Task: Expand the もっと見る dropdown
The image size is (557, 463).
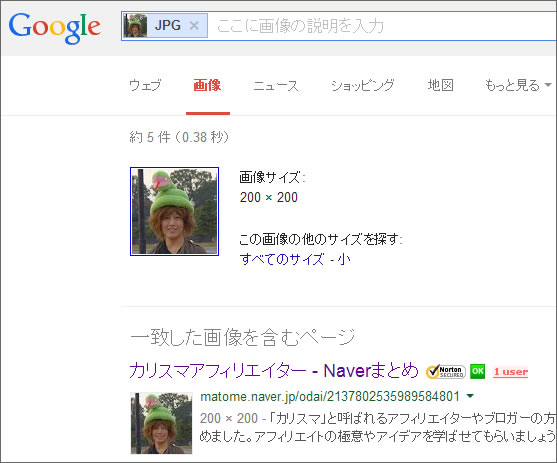Action: [518, 85]
